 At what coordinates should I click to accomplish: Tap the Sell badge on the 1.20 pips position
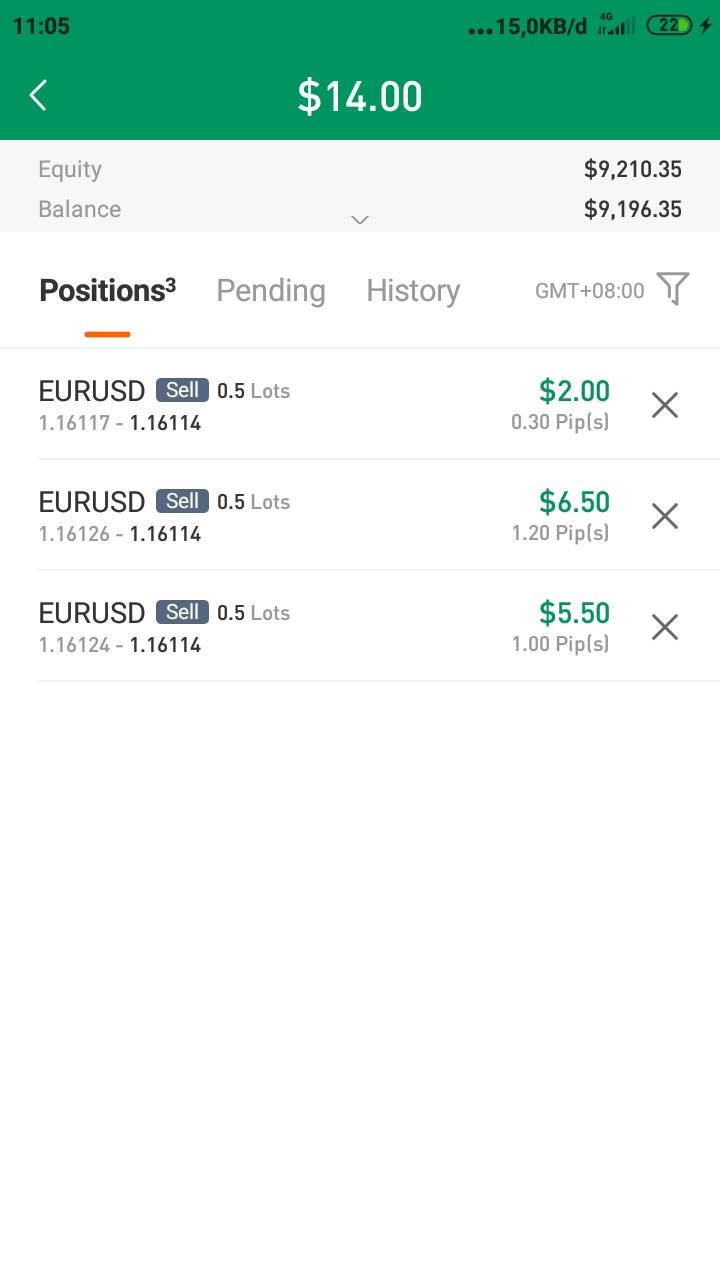pos(182,501)
